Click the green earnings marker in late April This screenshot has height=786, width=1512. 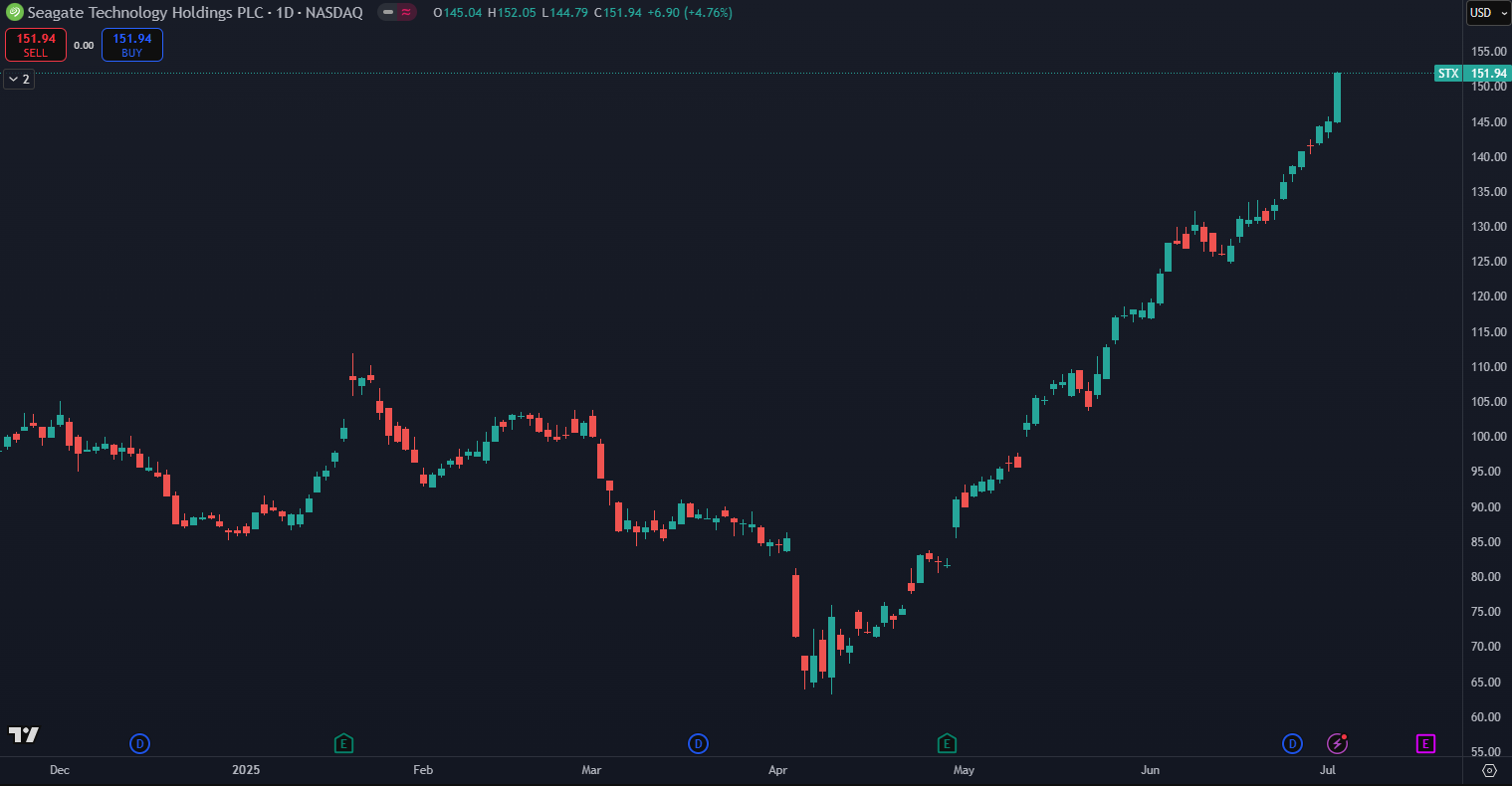[947, 743]
